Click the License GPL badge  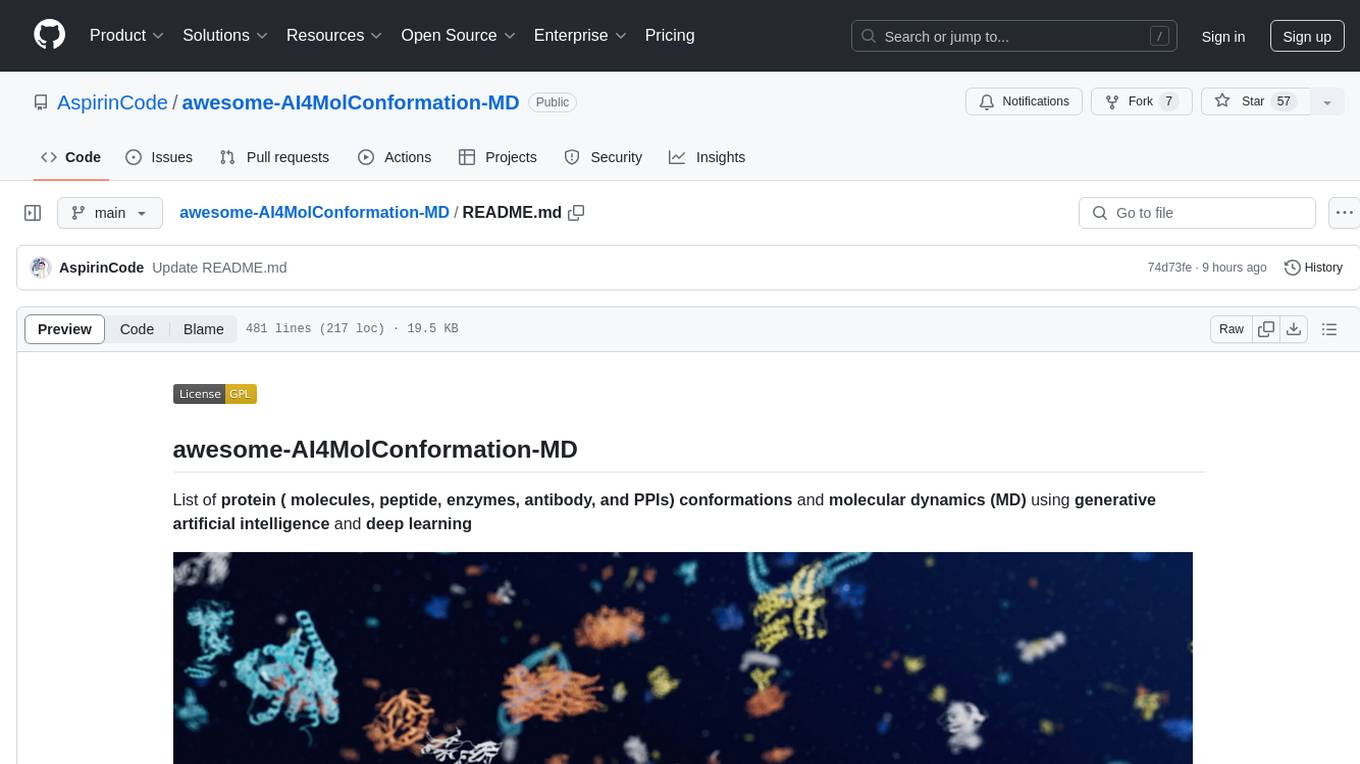[215, 394]
